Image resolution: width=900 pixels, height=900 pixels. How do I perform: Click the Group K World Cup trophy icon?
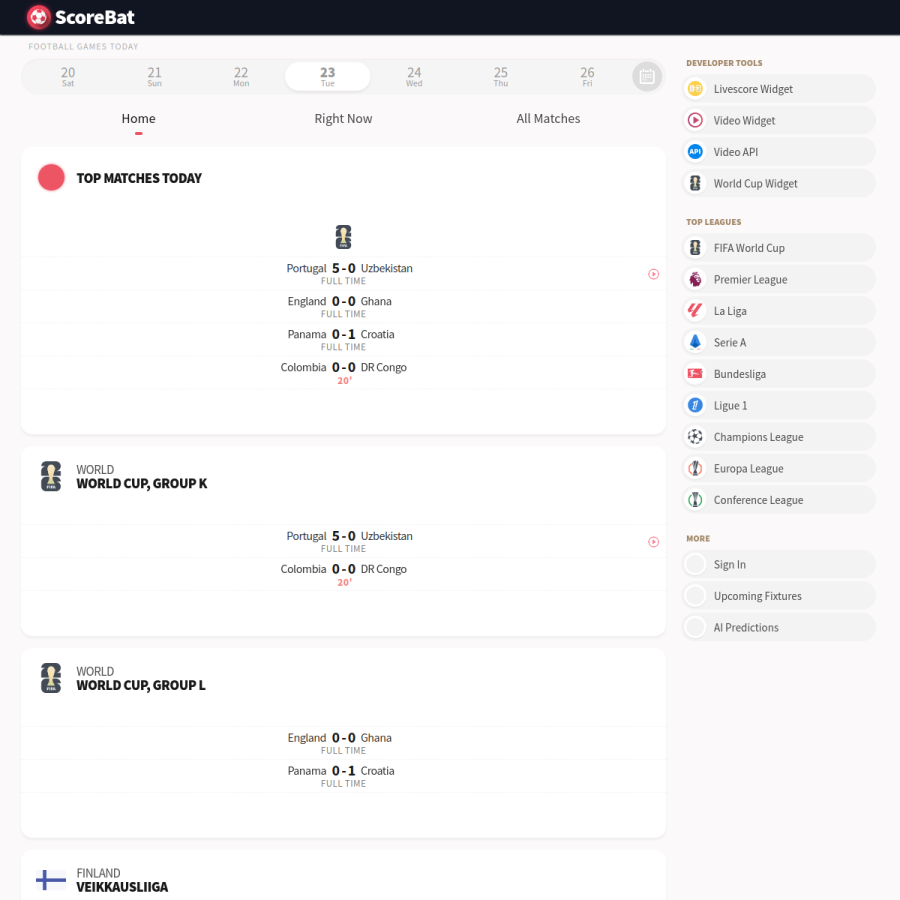point(51,476)
